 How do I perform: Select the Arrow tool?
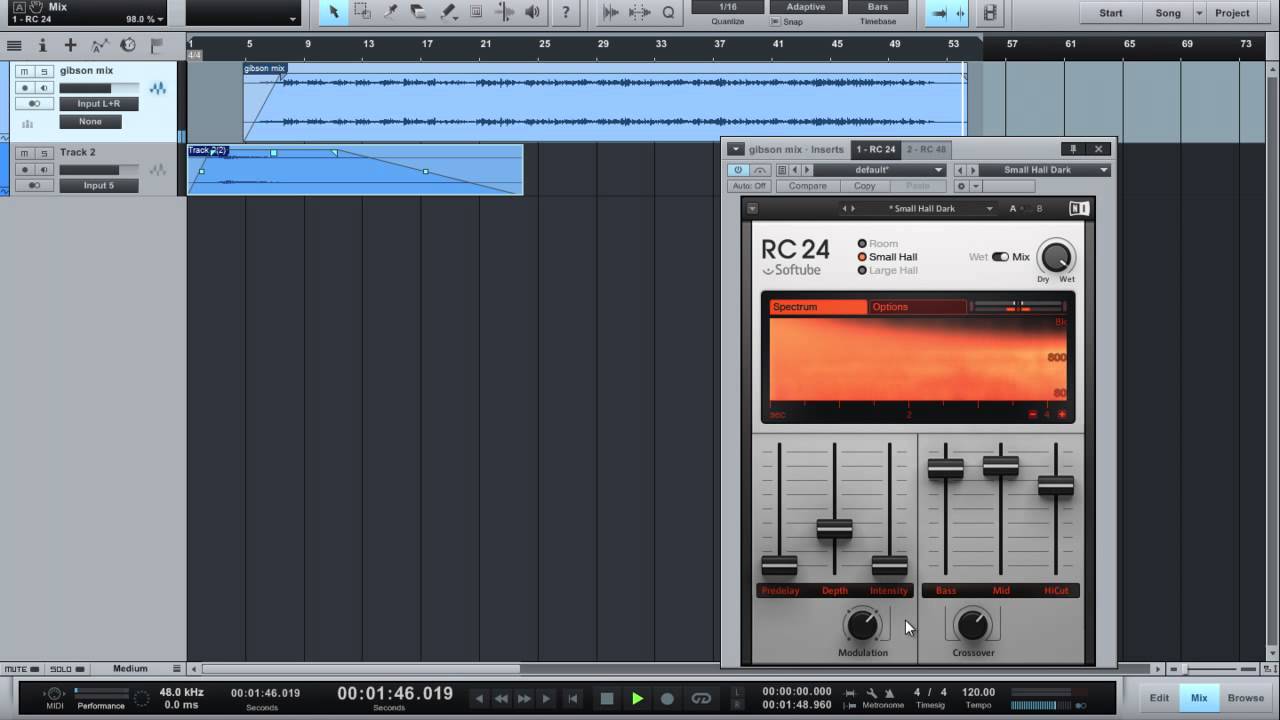click(333, 12)
